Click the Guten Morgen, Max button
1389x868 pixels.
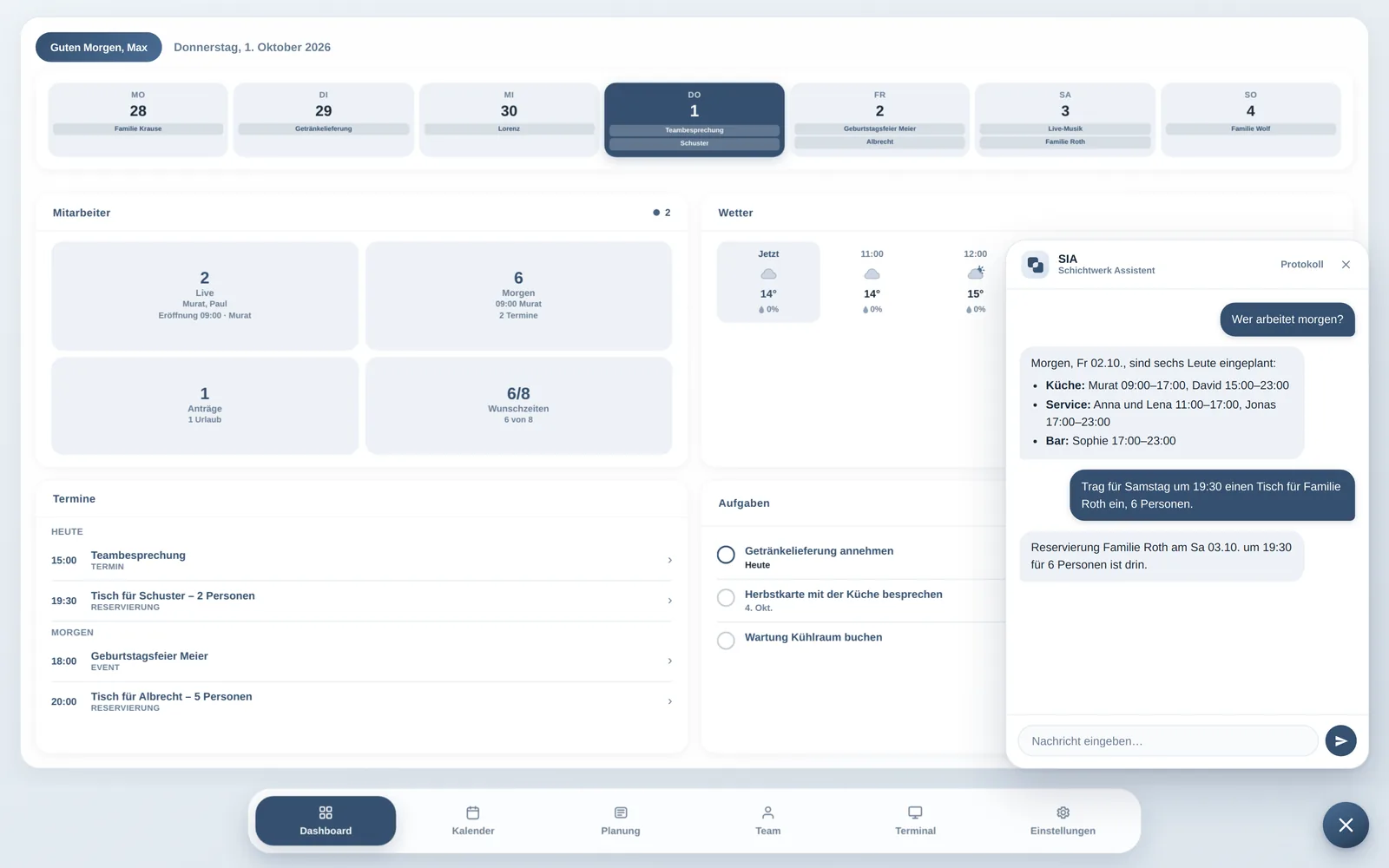pyautogui.click(x=99, y=47)
